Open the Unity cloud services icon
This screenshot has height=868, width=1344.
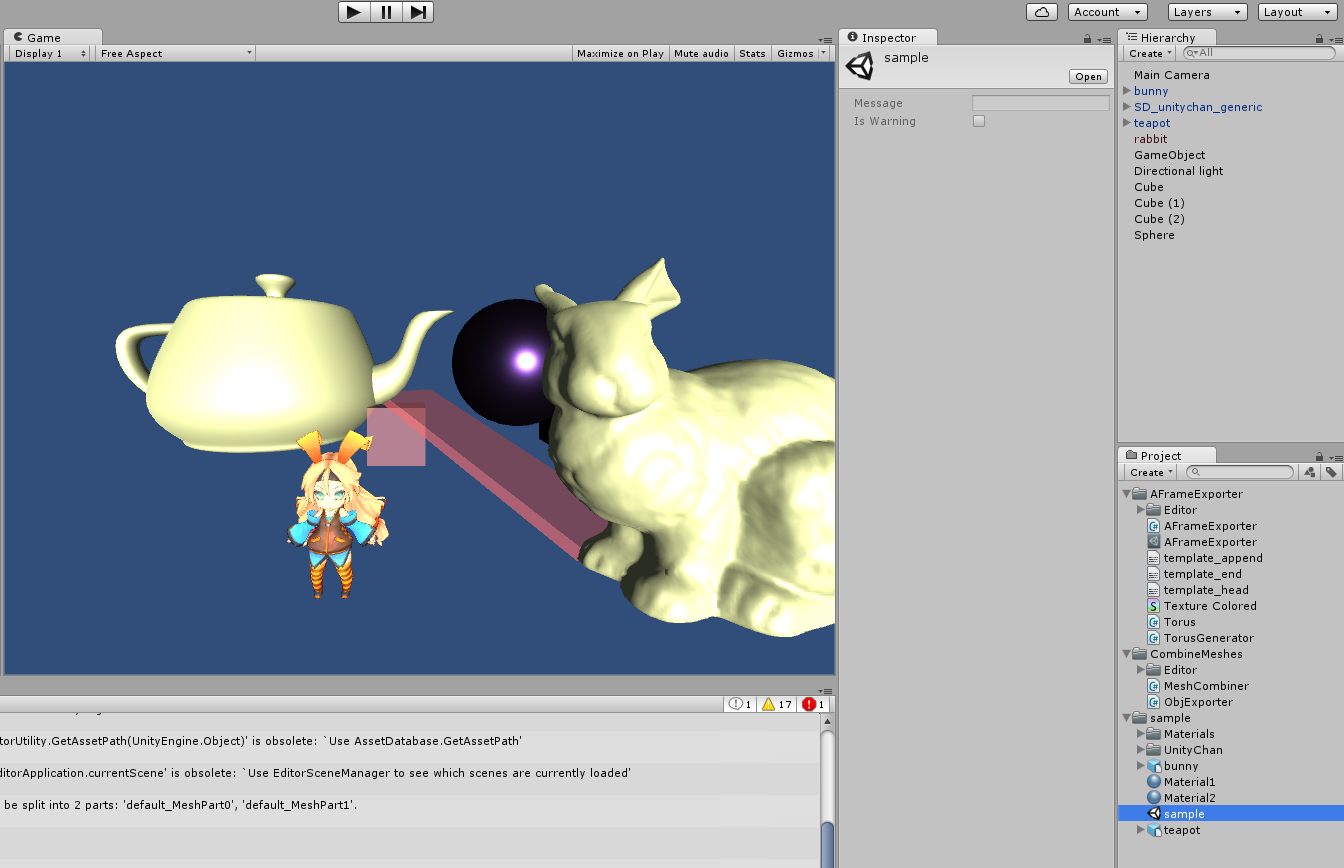[x=1042, y=12]
